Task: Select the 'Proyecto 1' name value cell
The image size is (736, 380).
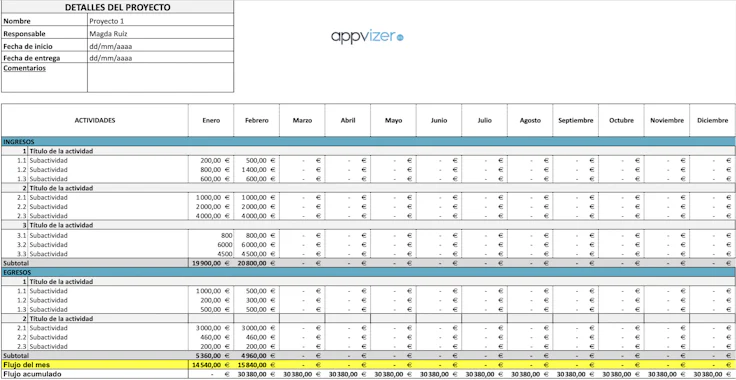Action: 161,21
